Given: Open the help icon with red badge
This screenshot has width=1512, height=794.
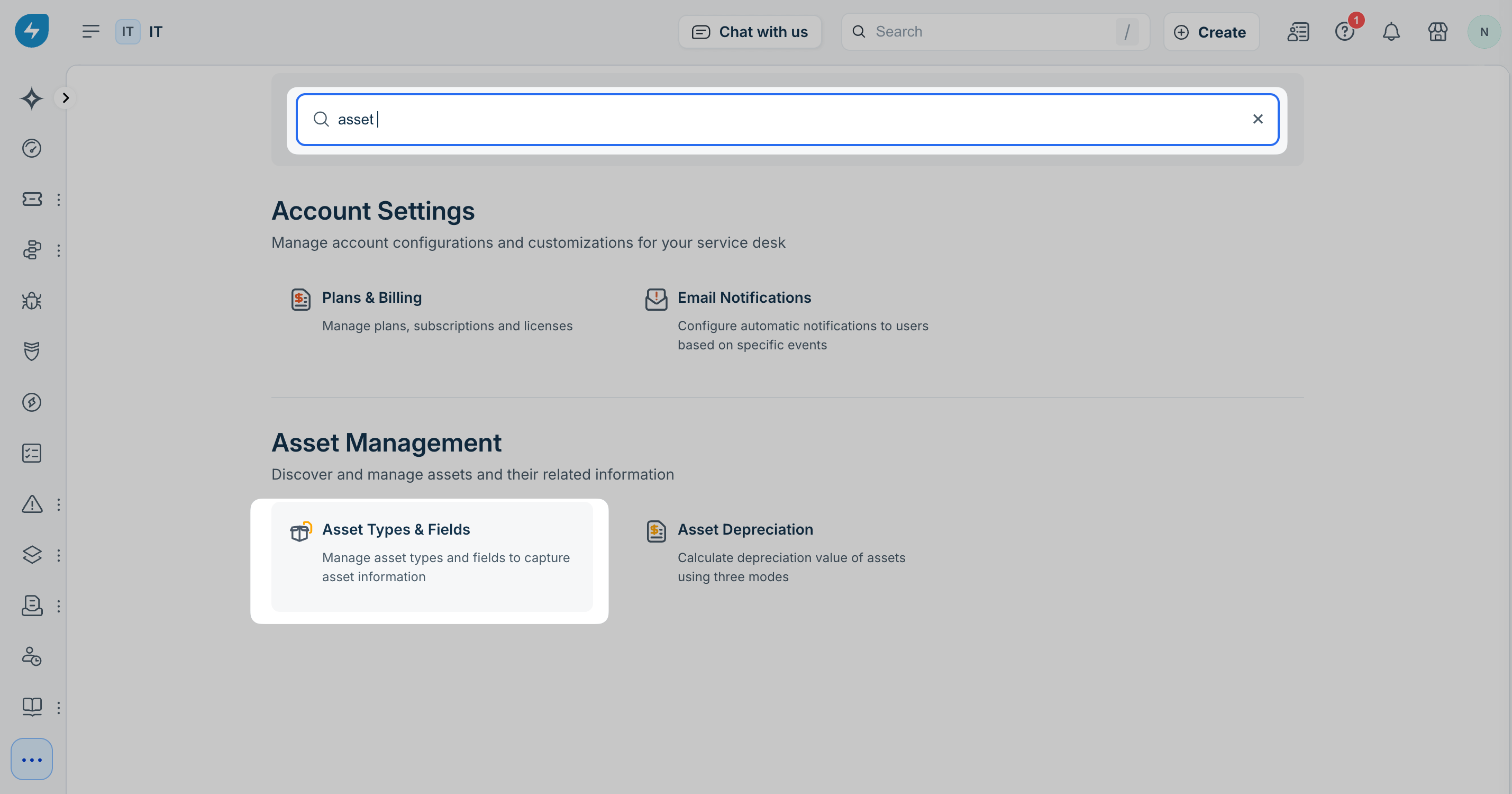Looking at the screenshot, I should click(x=1345, y=32).
